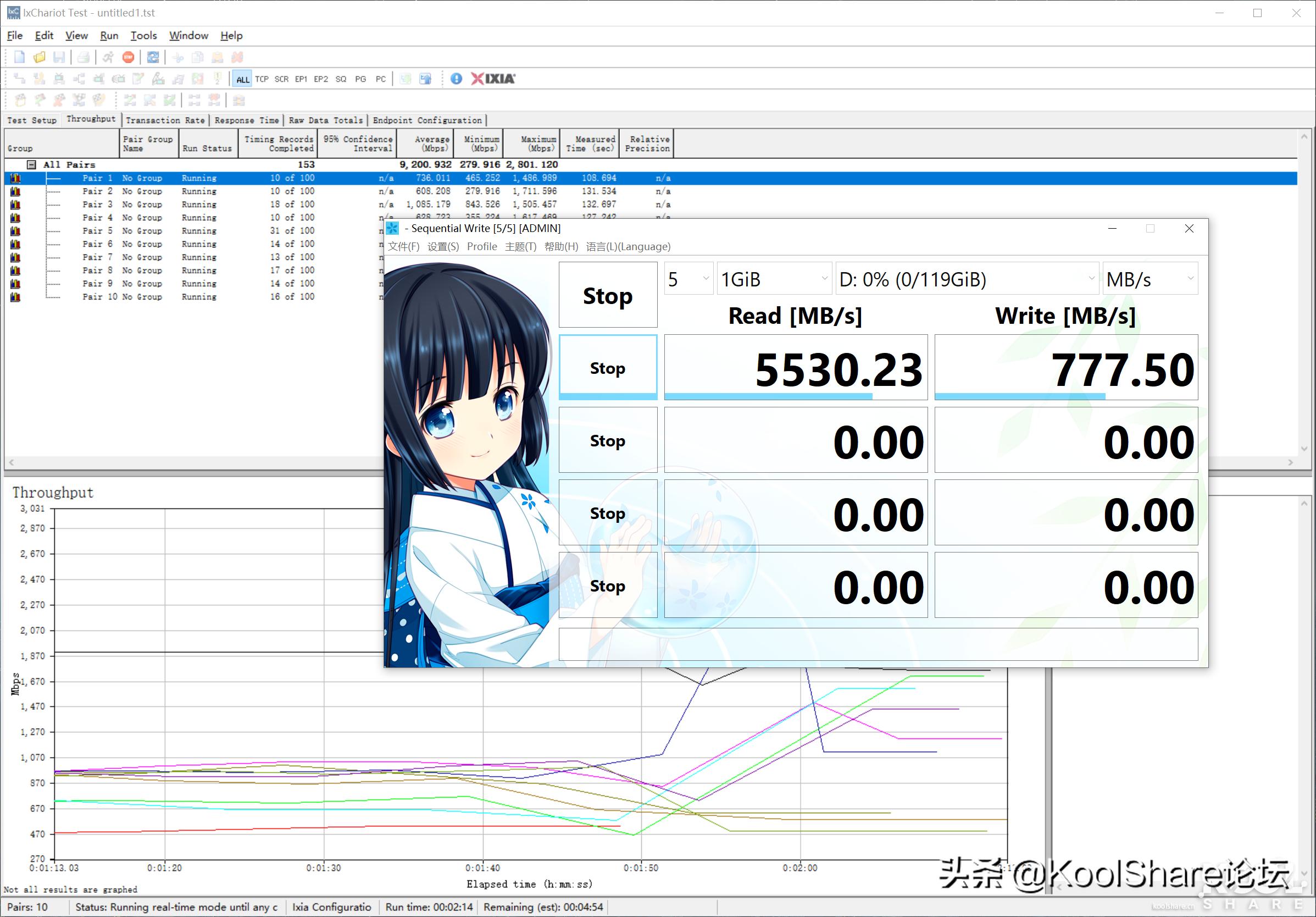
Task: Stop the test using the red stop icon
Action: [x=129, y=57]
